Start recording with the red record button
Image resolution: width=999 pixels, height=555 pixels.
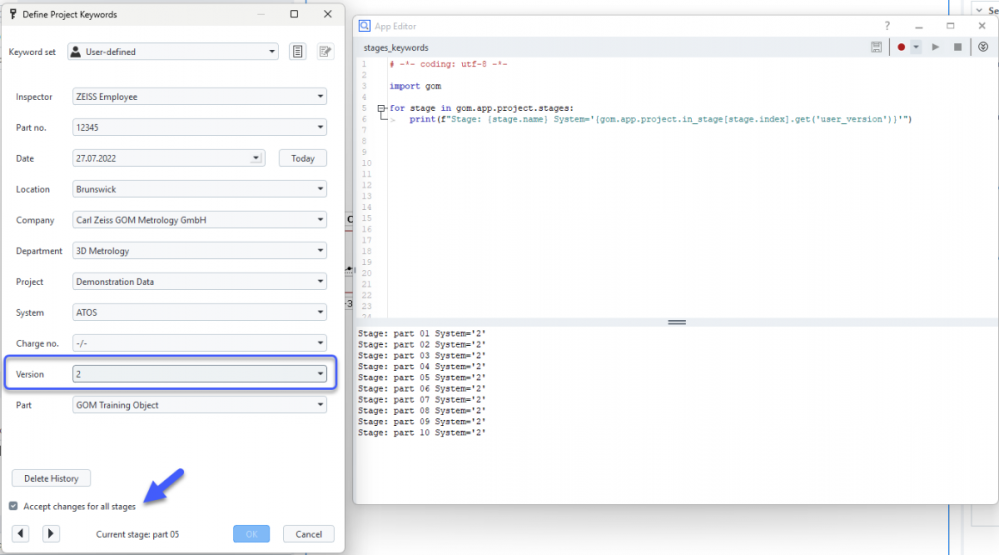[x=901, y=47]
